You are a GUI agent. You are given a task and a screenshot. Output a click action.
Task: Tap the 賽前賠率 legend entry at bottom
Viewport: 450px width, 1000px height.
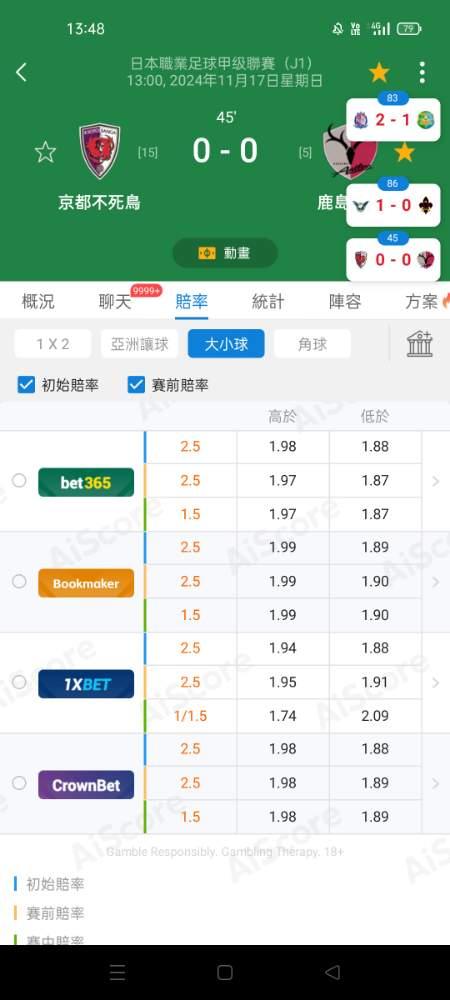click(49, 913)
